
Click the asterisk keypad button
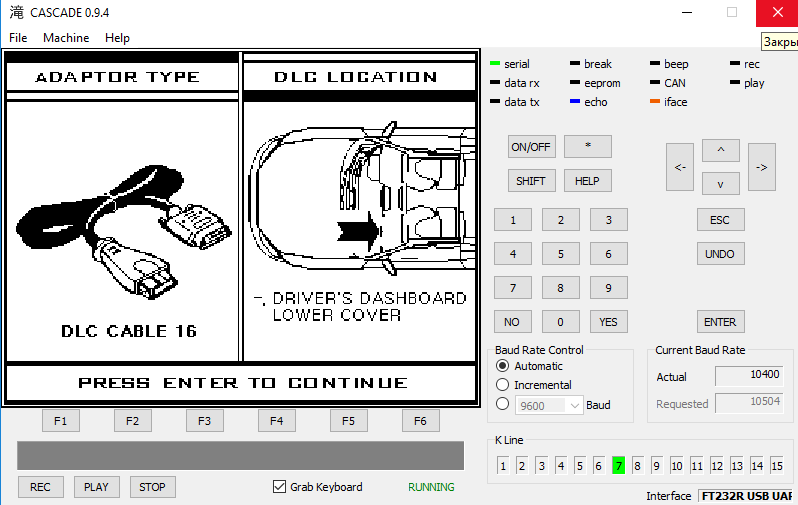point(587,146)
